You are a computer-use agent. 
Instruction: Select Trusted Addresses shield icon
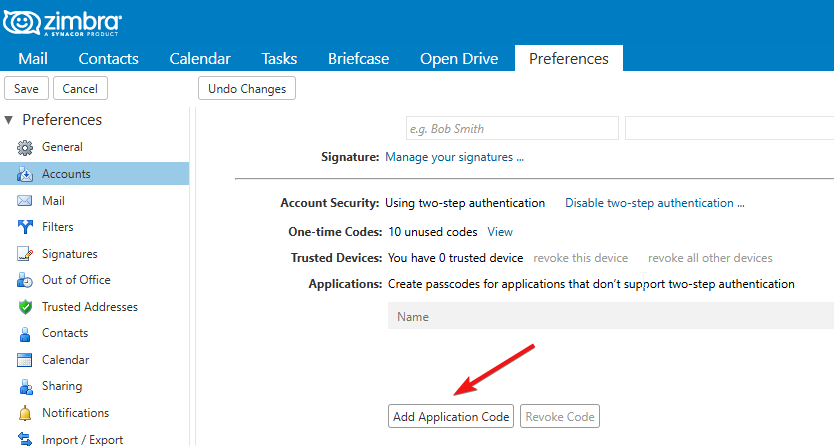(25, 307)
